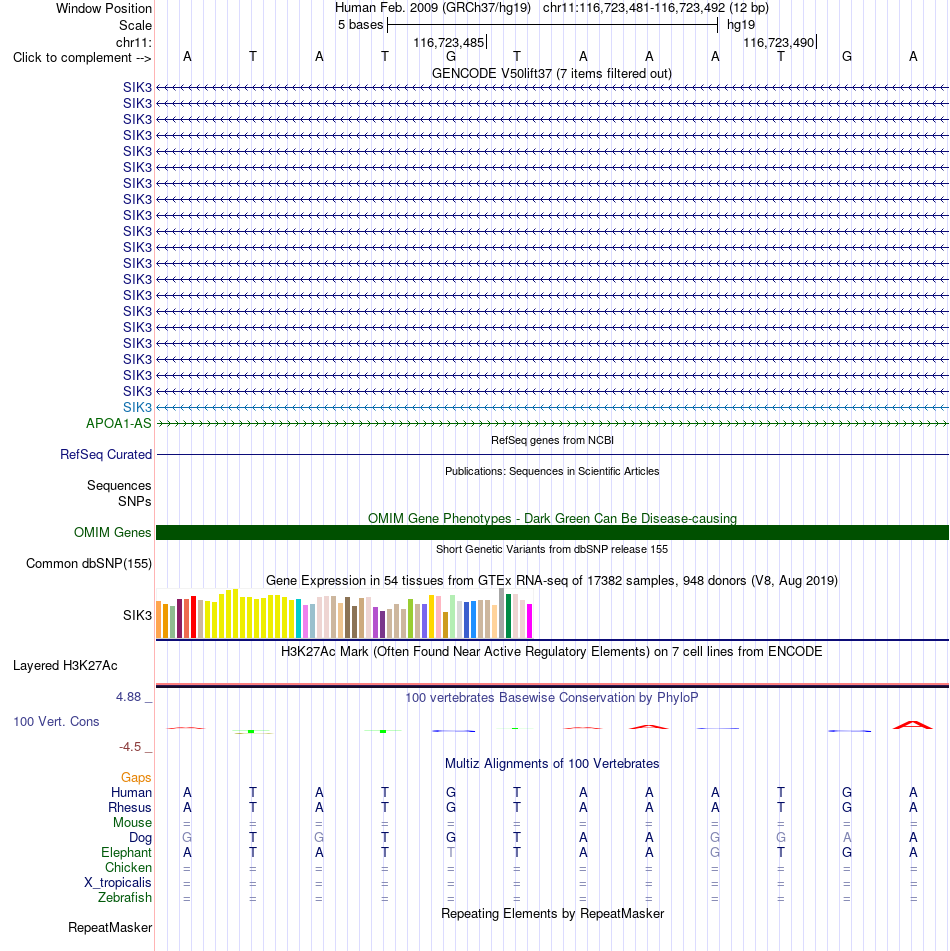Click the SNPs track label

135,502
